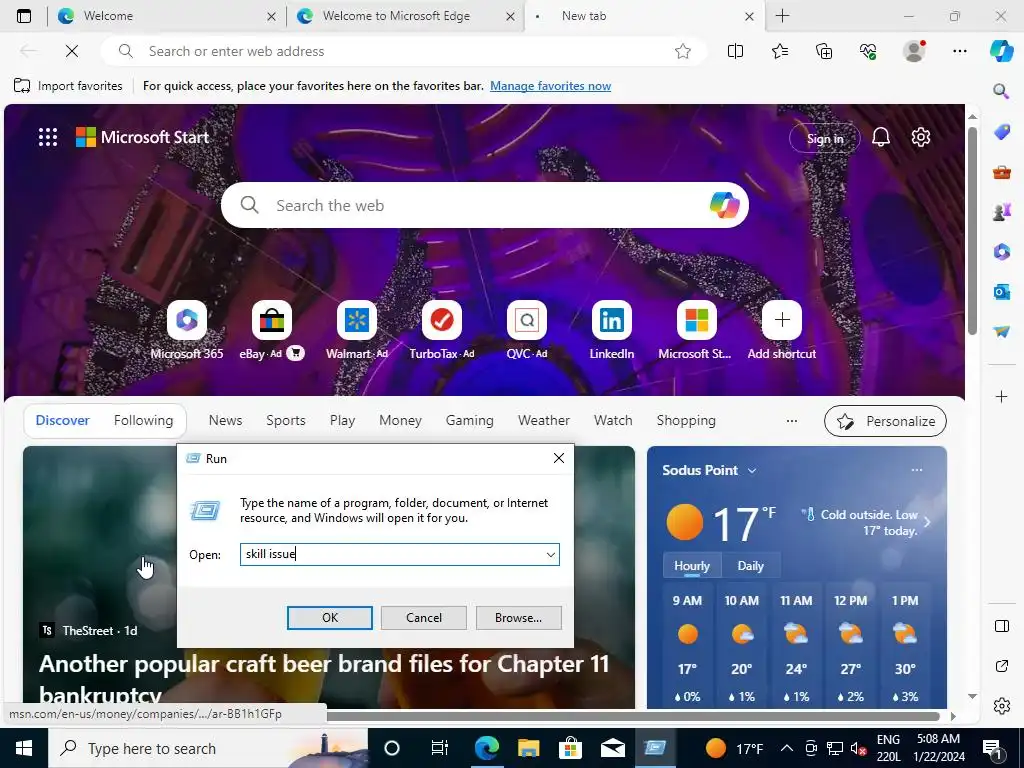Open the TurboTax shortcut tile

441,320
